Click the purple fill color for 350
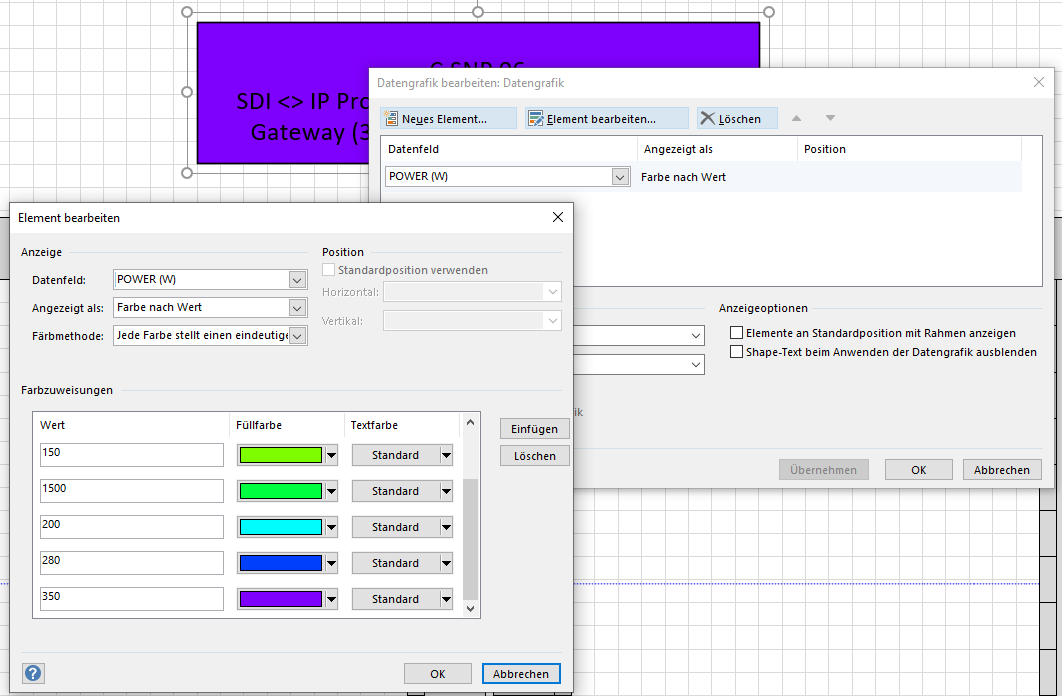 click(280, 599)
